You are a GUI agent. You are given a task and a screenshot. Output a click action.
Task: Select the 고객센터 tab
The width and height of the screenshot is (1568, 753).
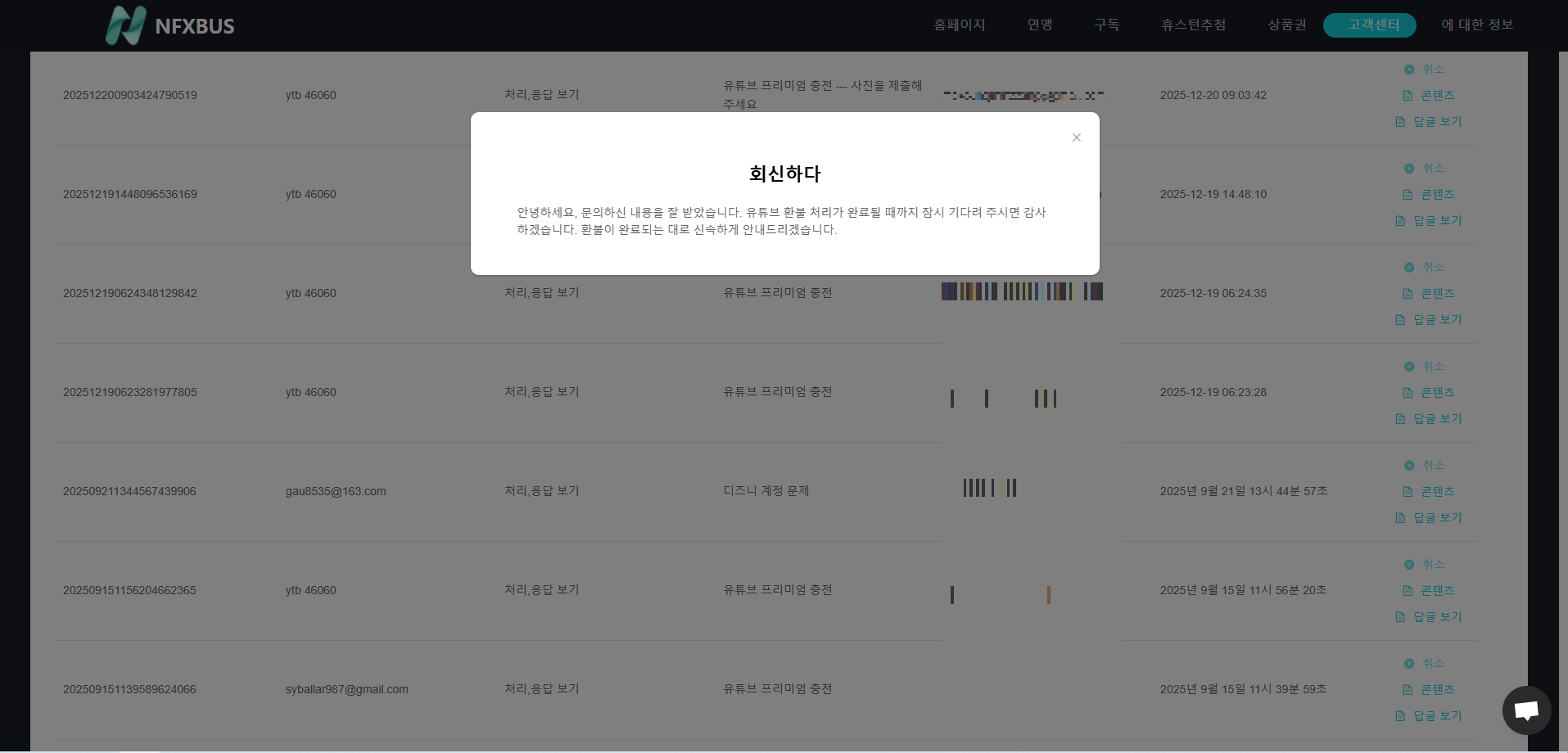click(1370, 25)
